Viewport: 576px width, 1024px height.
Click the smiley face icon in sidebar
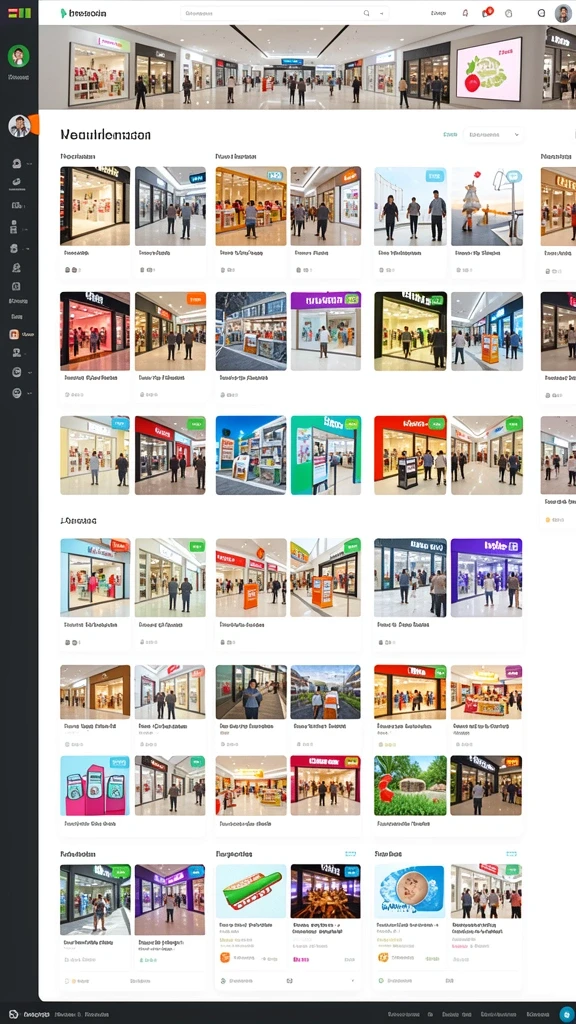[x=16, y=392]
